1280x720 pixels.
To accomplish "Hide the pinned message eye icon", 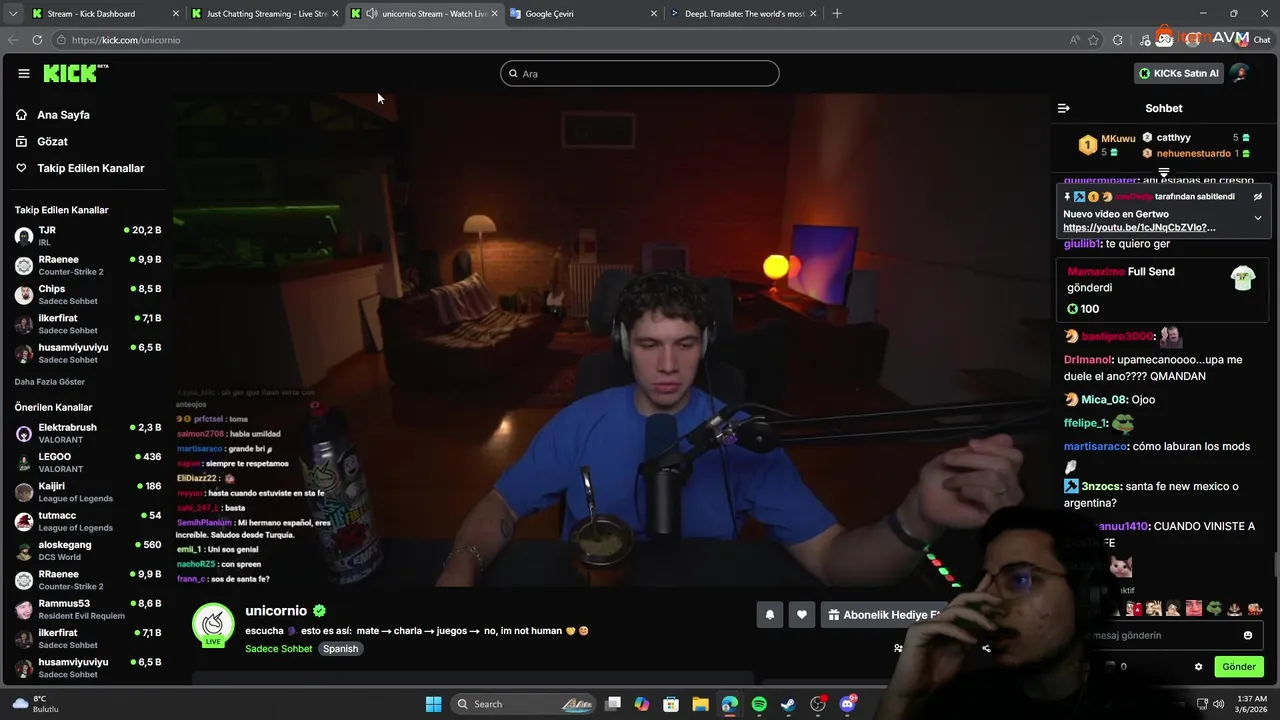I will [1258, 197].
